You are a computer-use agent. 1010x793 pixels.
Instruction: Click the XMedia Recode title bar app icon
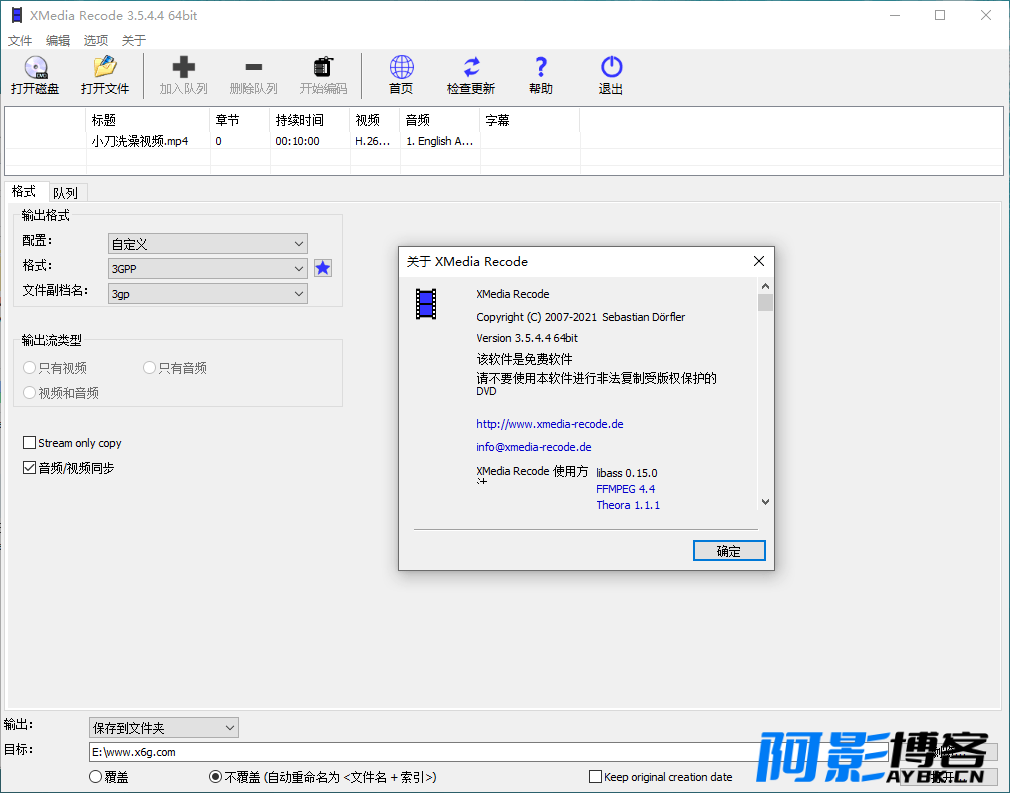pyautogui.click(x=16, y=15)
